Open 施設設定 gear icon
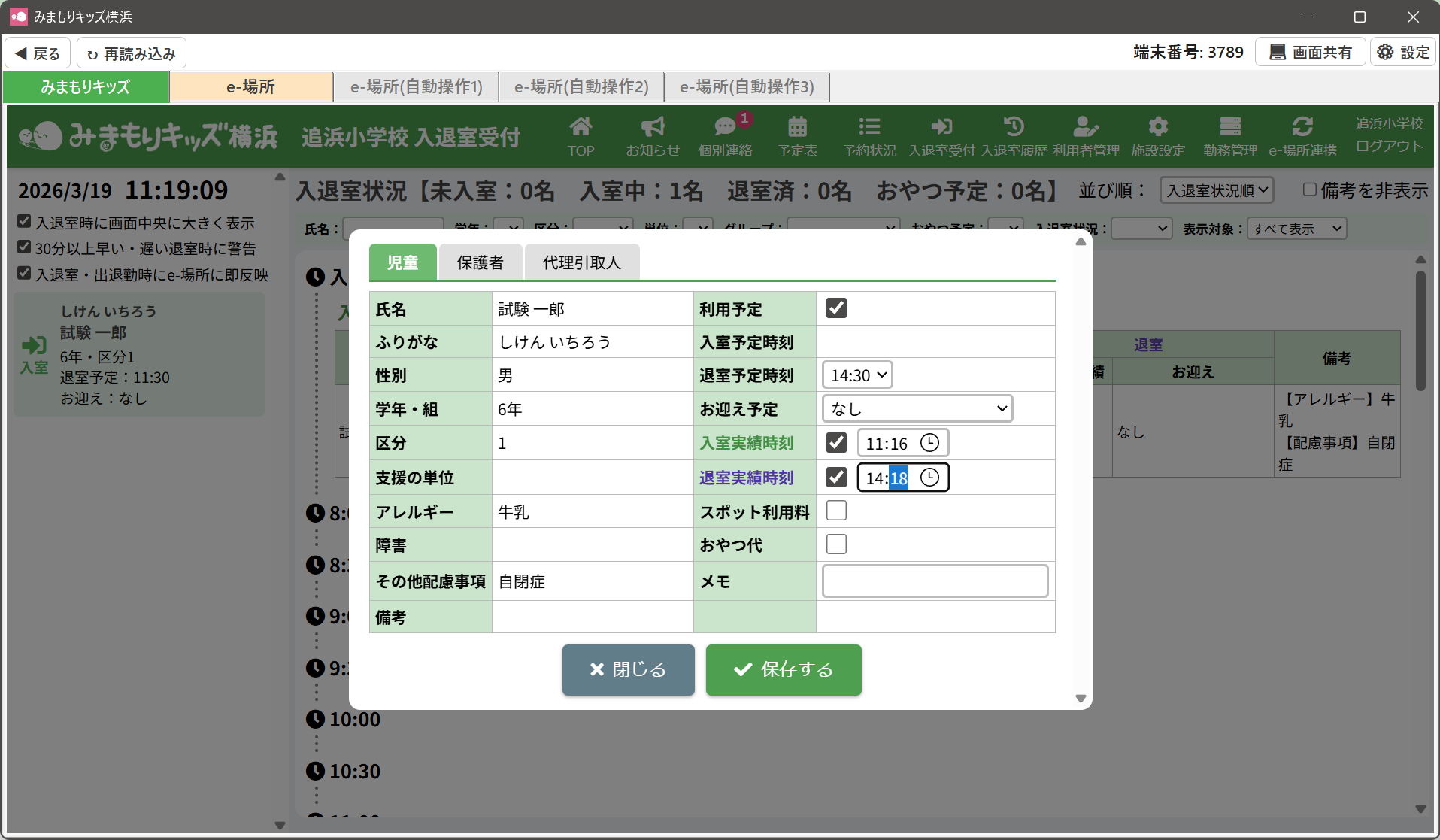This screenshot has width=1440, height=840. click(x=1158, y=136)
